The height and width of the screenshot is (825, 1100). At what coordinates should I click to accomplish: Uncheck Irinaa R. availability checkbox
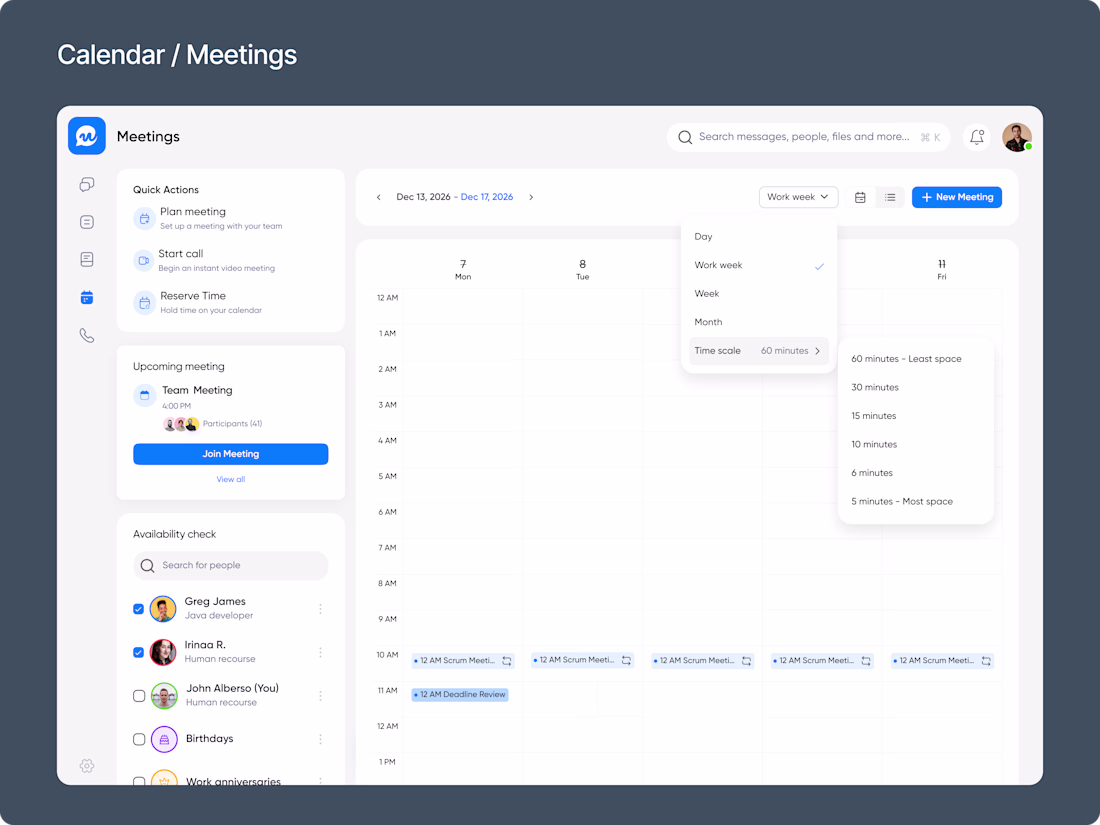(x=139, y=652)
